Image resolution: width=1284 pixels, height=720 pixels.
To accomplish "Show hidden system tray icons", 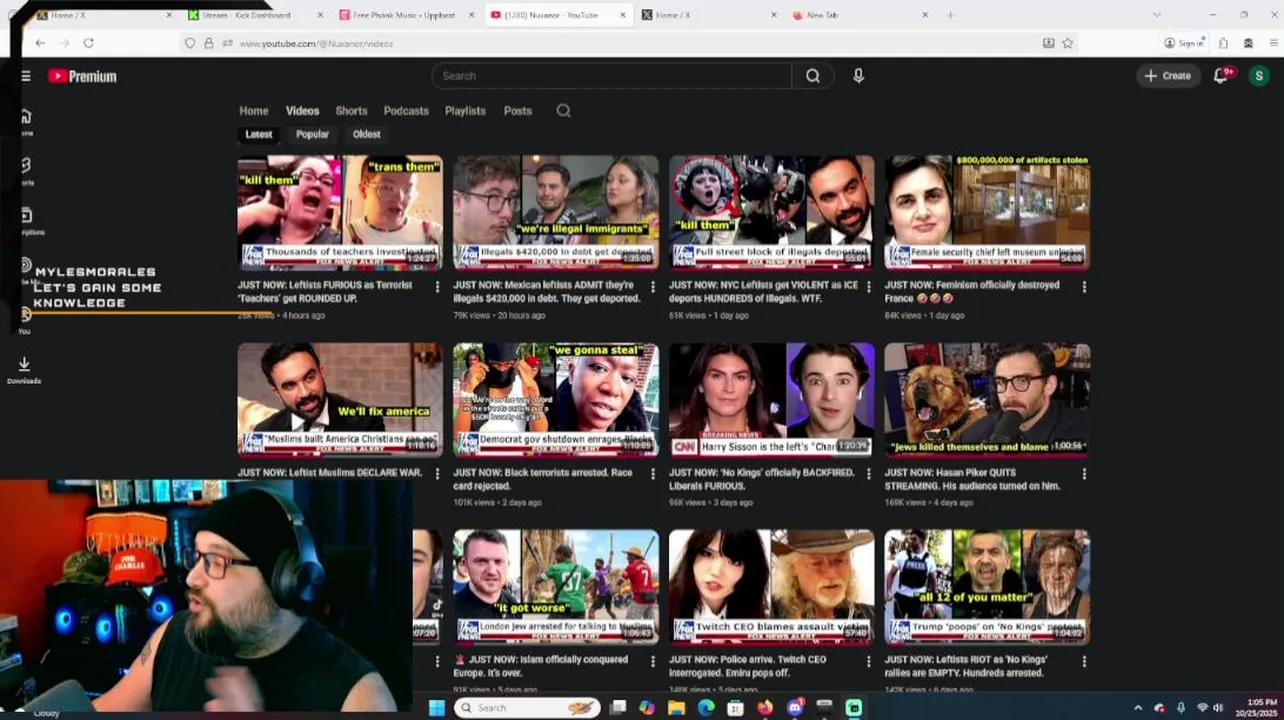I will point(1138,708).
